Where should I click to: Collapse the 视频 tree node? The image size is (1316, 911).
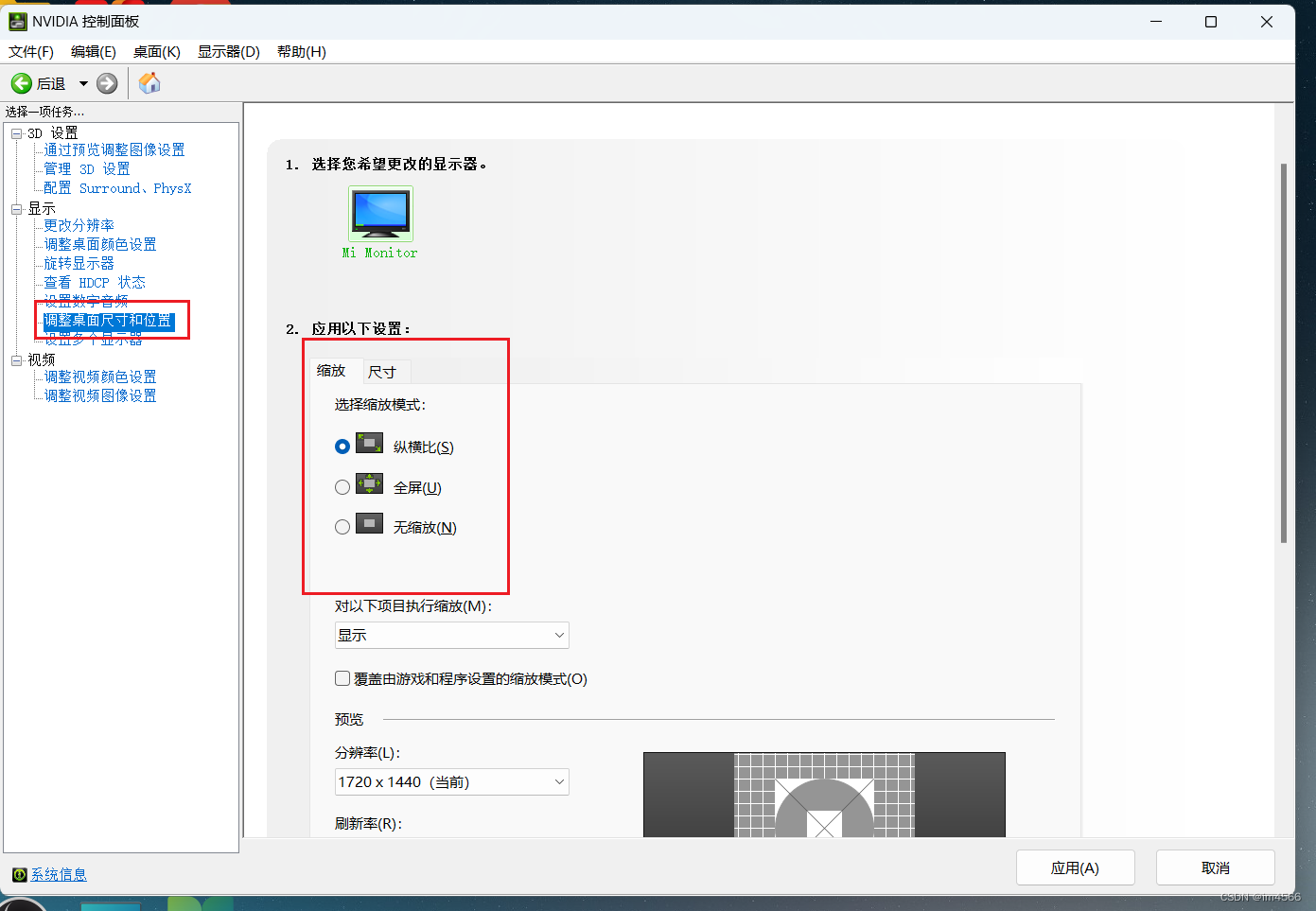coord(16,360)
